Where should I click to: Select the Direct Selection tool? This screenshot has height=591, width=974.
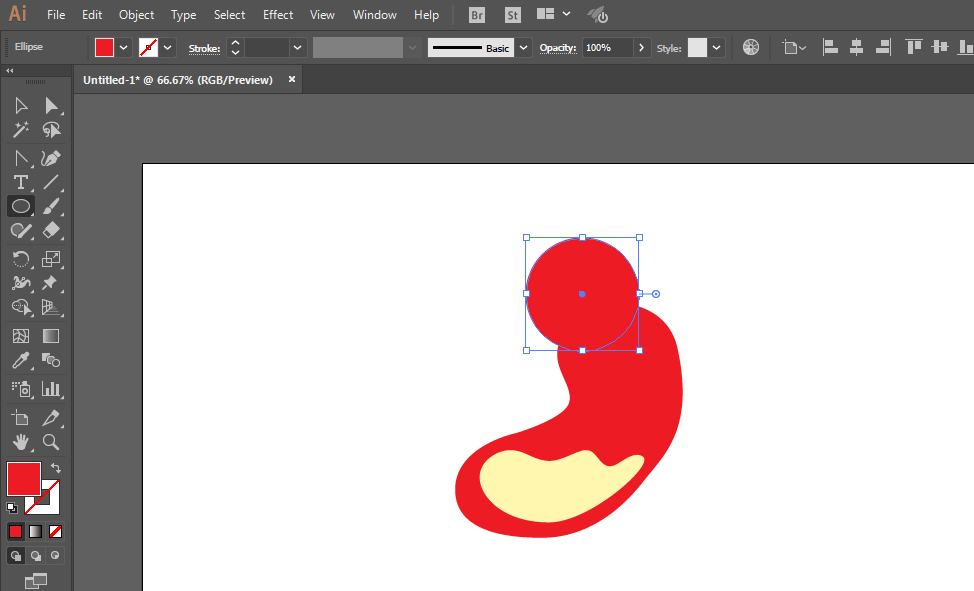pos(51,106)
